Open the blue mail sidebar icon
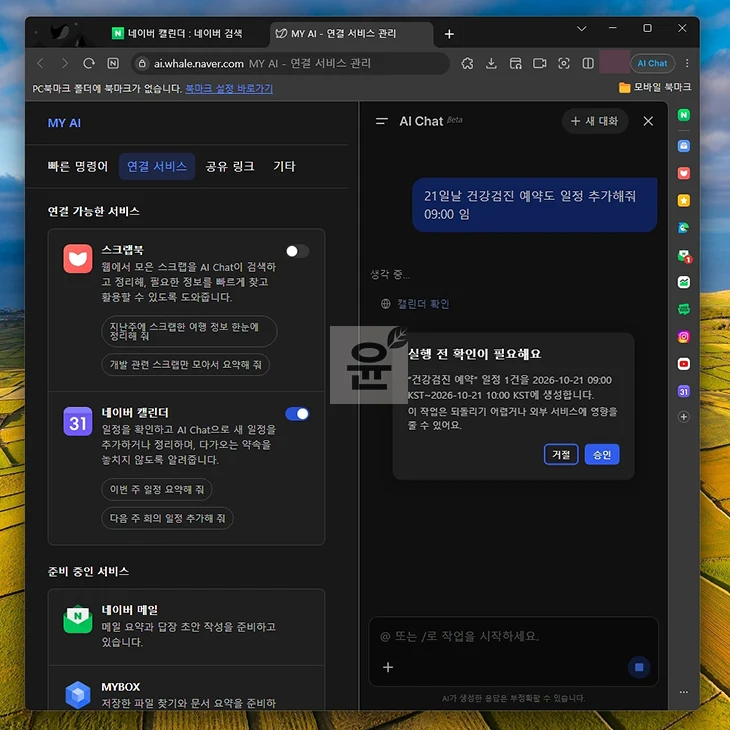 tap(683, 146)
